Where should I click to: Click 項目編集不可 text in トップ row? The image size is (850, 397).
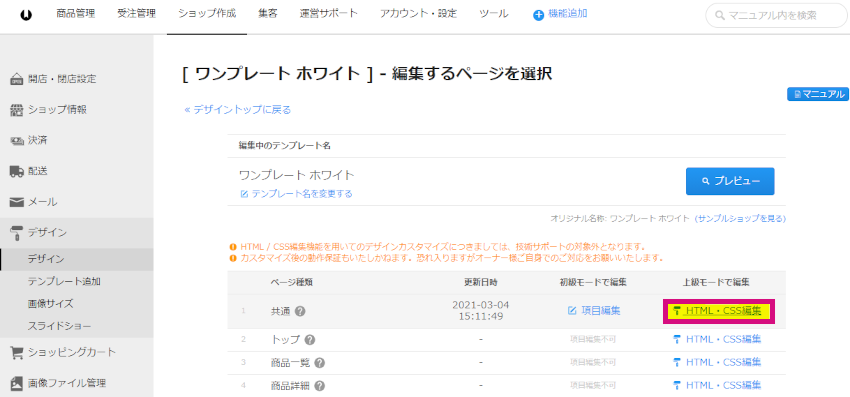(593, 340)
